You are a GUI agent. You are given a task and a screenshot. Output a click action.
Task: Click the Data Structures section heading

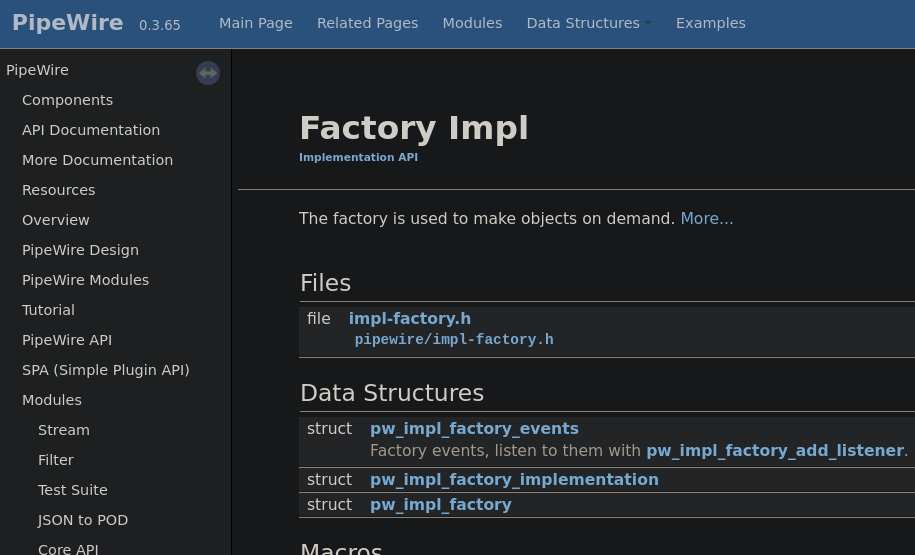click(392, 393)
